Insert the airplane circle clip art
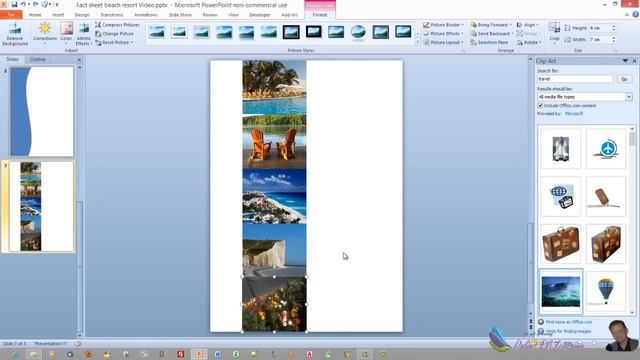The width and height of the screenshot is (640, 360). (606, 148)
